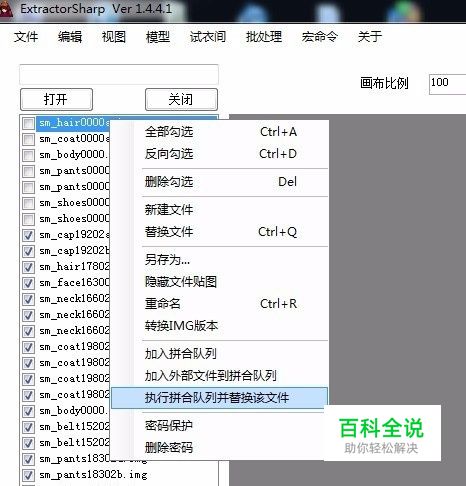Uncheck the sm_cap19202b file checkbox

(28, 251)
